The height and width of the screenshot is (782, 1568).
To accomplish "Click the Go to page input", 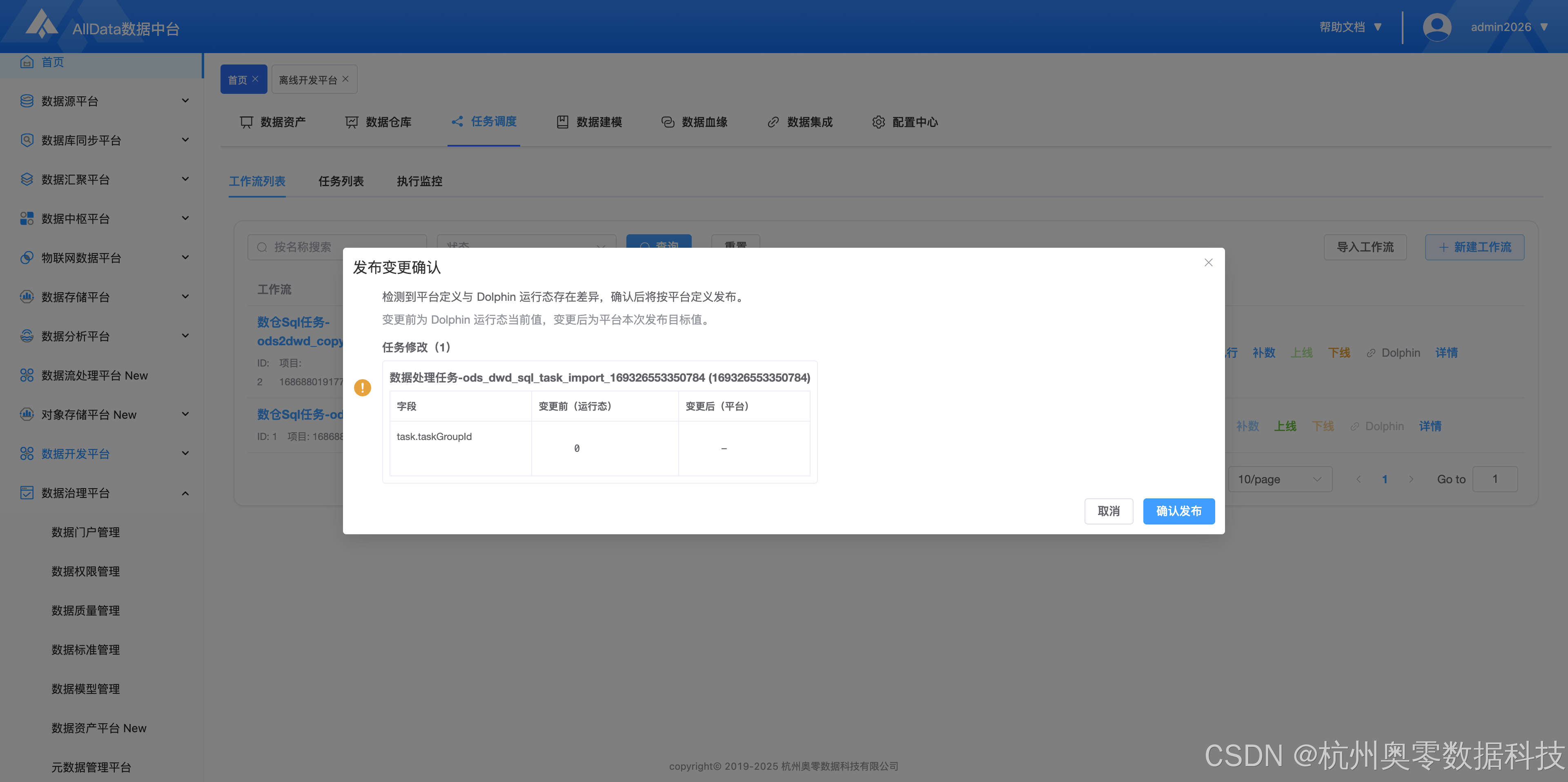I will 1495,480.
